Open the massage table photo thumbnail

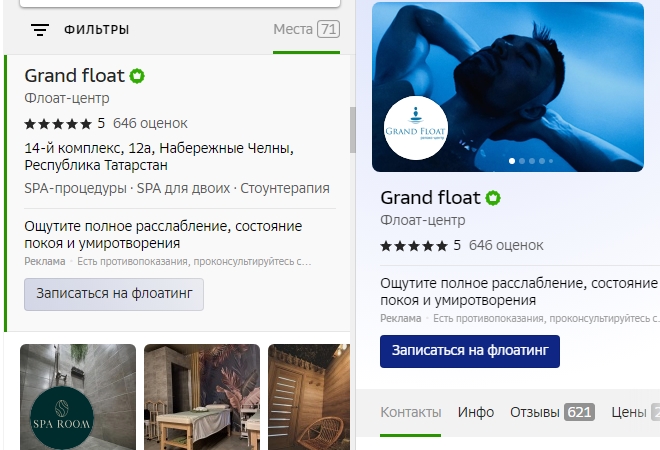[202, 396]
